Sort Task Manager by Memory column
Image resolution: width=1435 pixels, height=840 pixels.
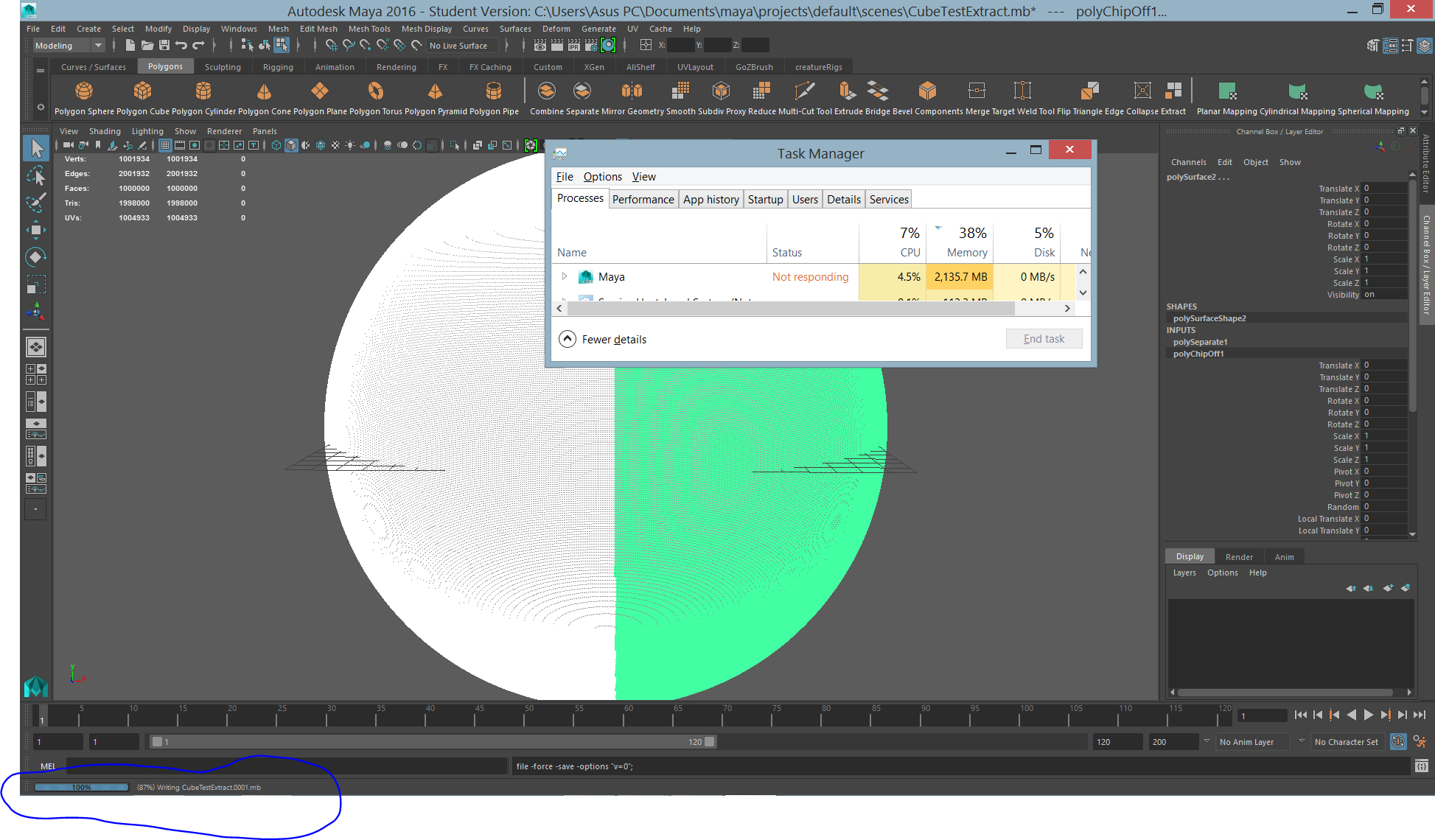pos(959,242)
